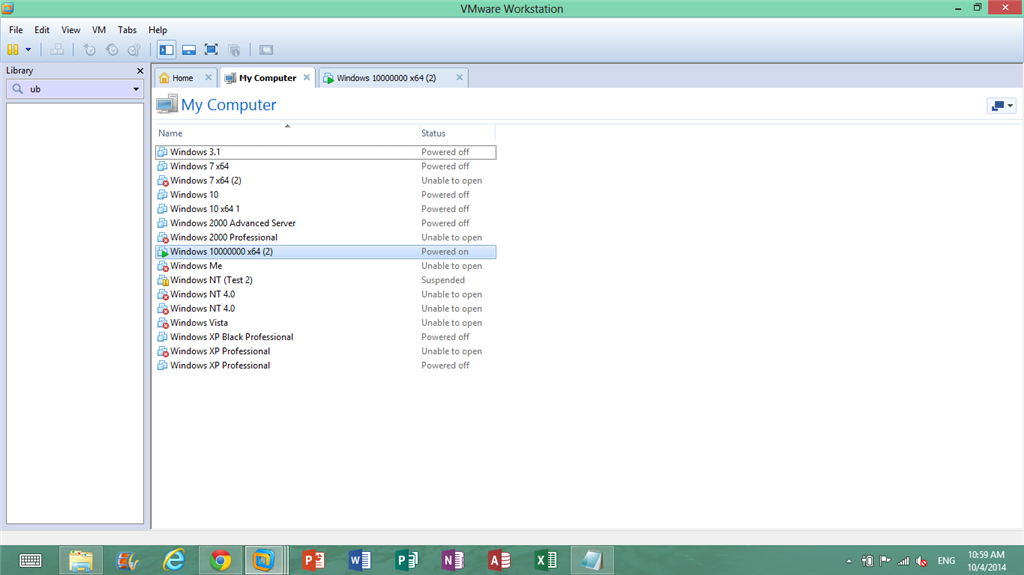Select the Windows 7 x64 row
Viewport: 1024px width, 575px height.
click(x=326, y=166)
